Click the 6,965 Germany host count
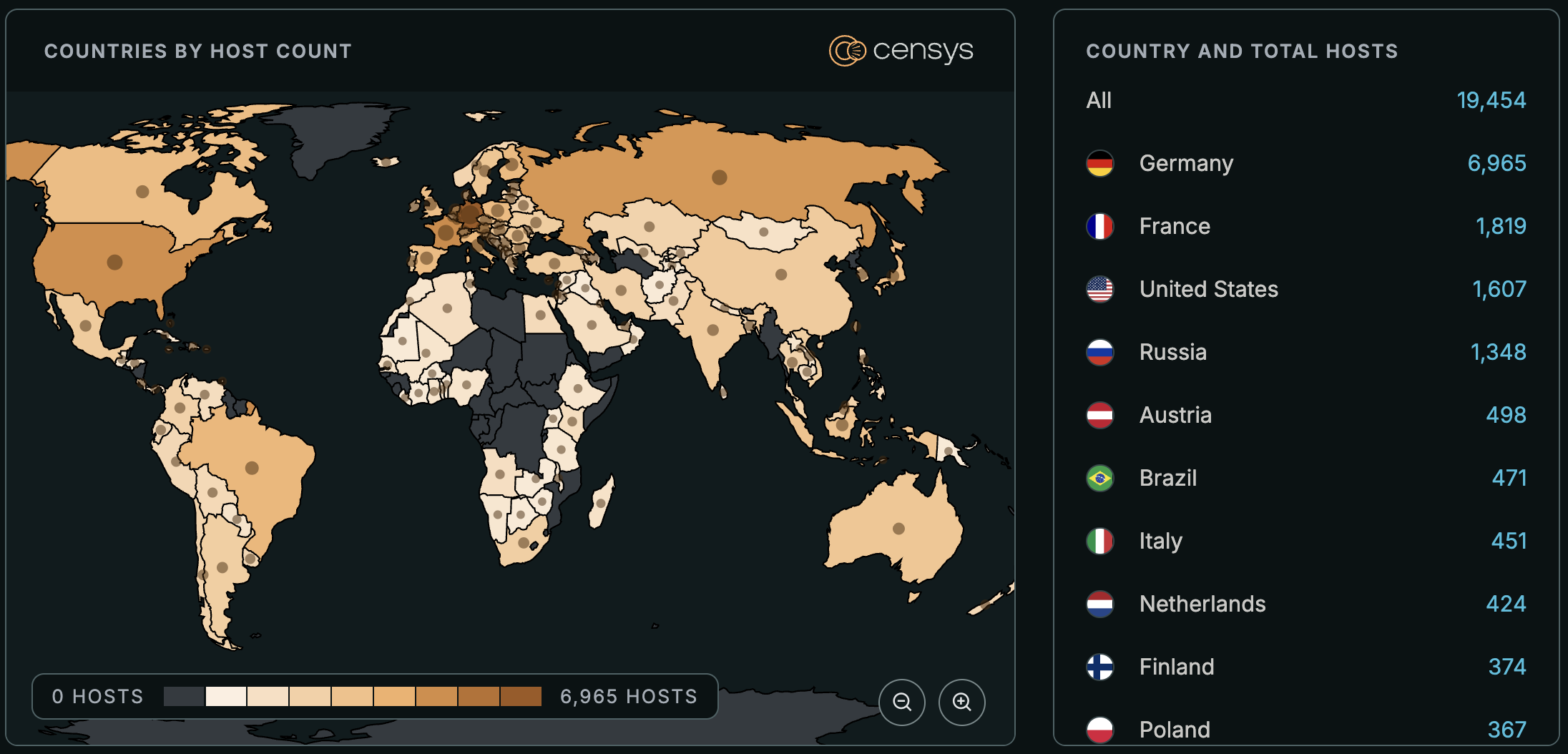1568x754 pixels. [x=1496, y=163]
